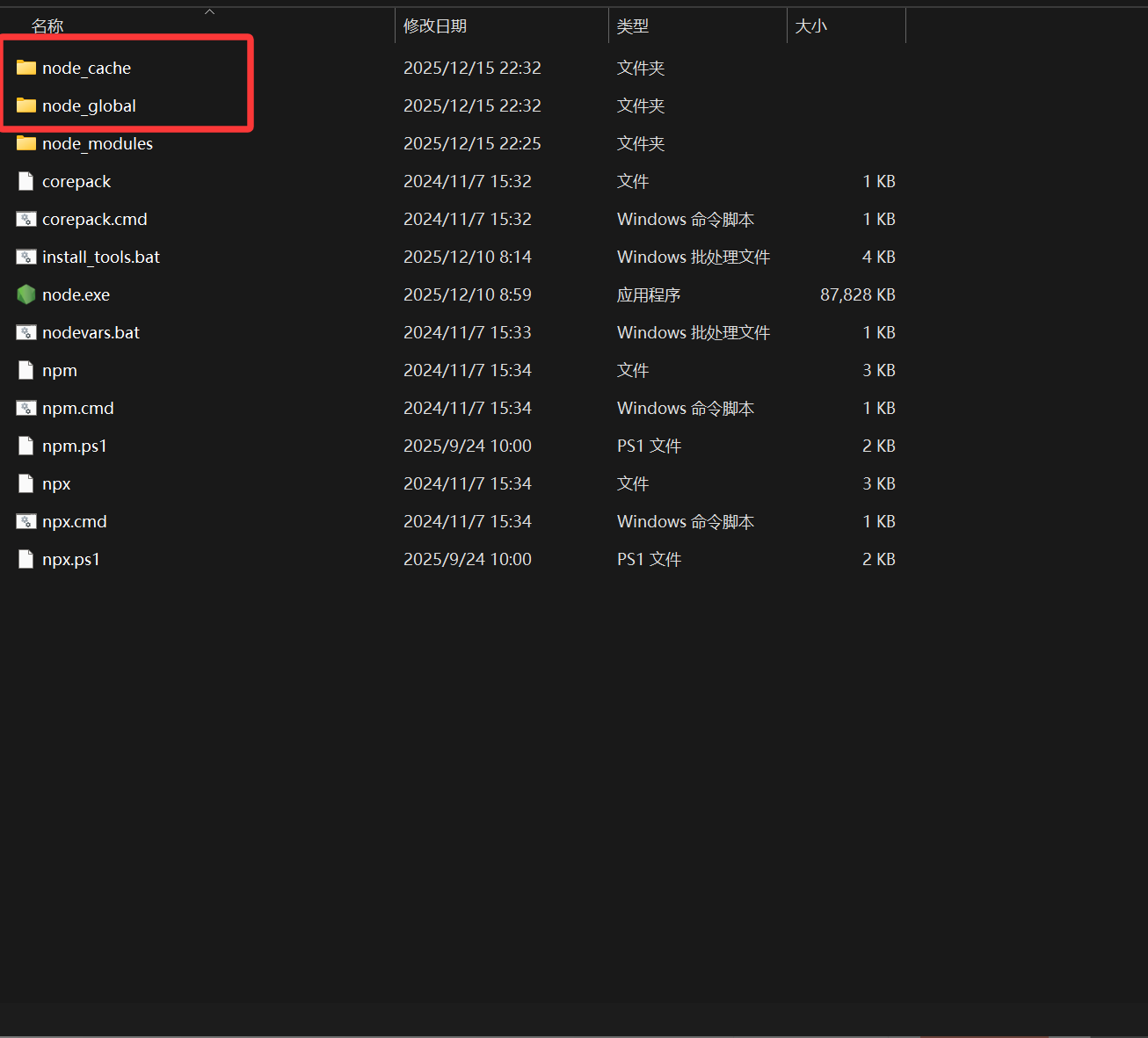Select the npm file name
Screen dimensions: 1148x1038
(x=60, y=370)
